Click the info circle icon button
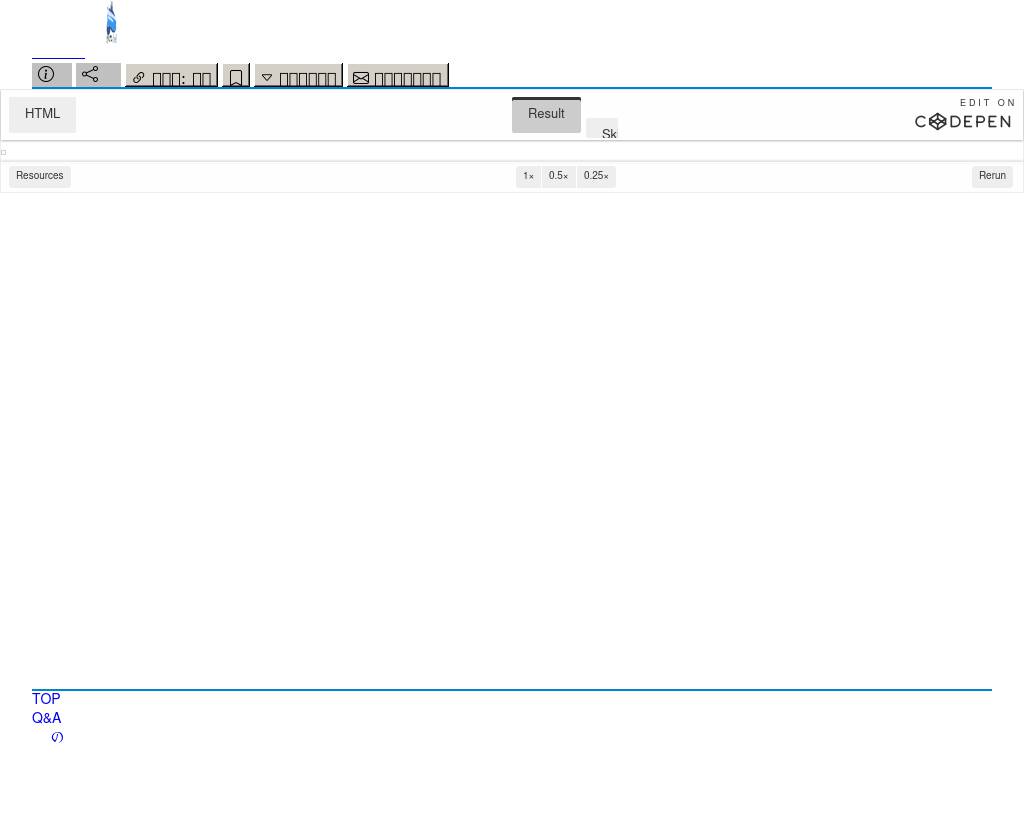Image resolution: width=1024 pixels, height=837 pixels. point(51,75)
